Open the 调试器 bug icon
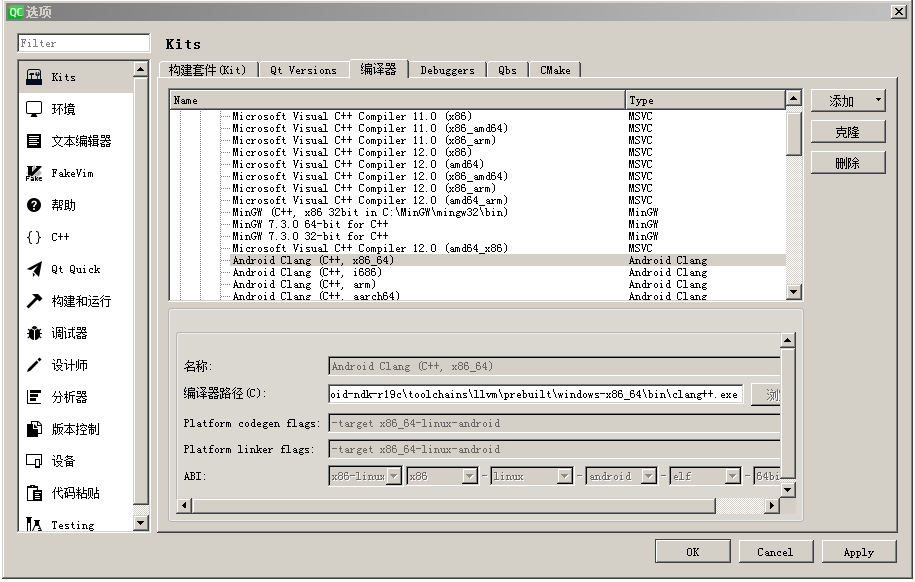The width and height of the screenshot is (915, 582). (x=34, y=333)
